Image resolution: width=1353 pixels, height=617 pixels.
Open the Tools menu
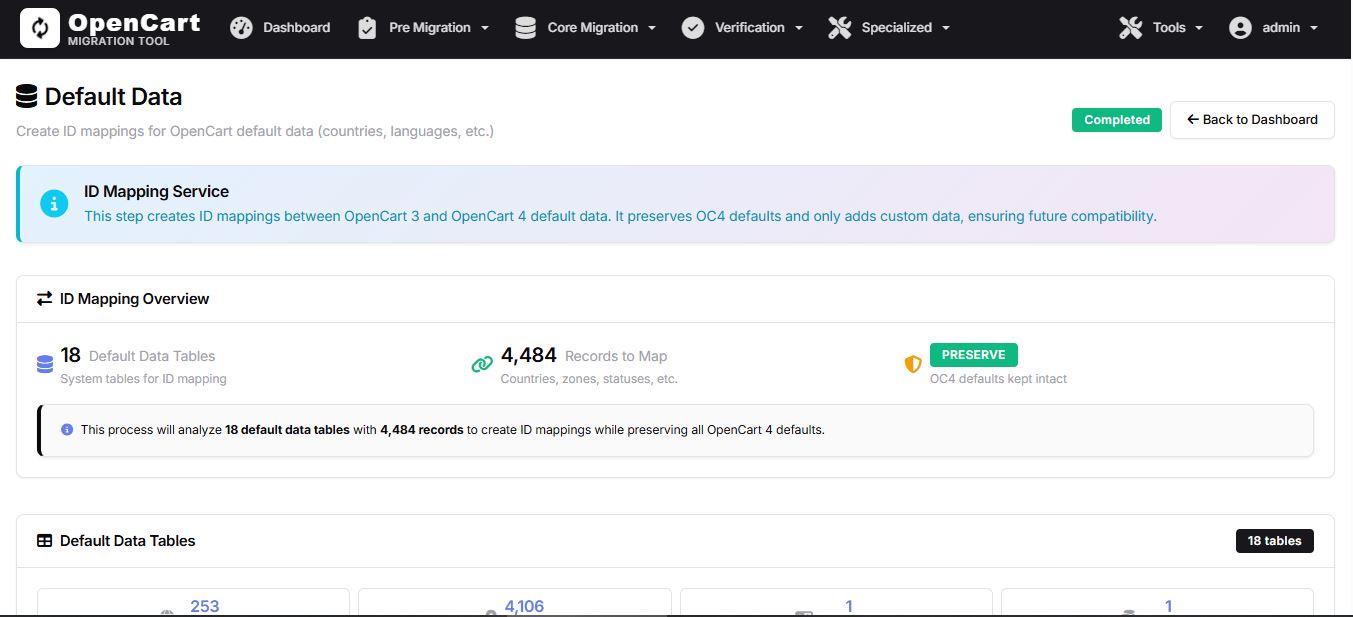click(1170, 27)
